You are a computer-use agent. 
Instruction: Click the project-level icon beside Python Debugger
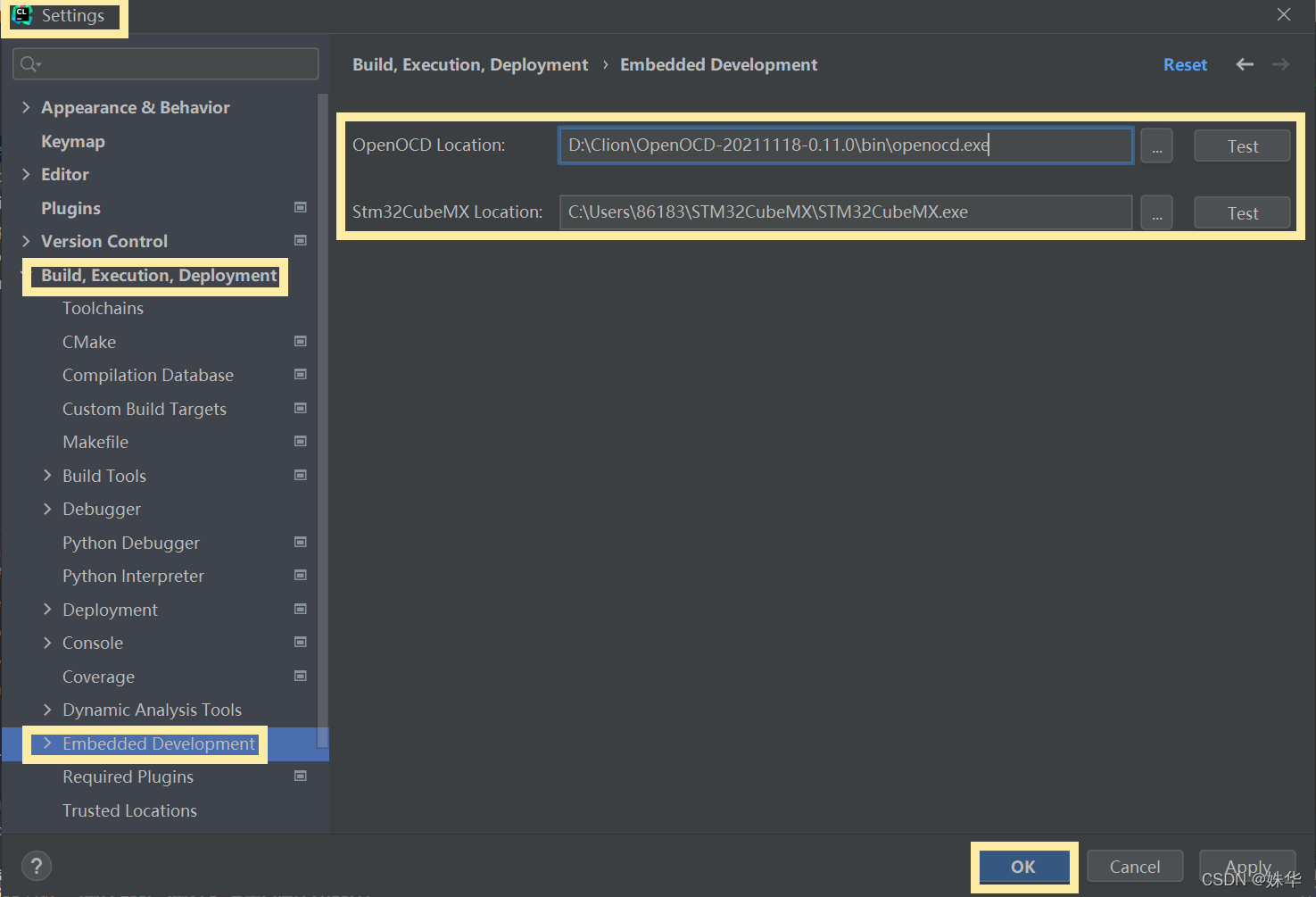coord(301,542)
